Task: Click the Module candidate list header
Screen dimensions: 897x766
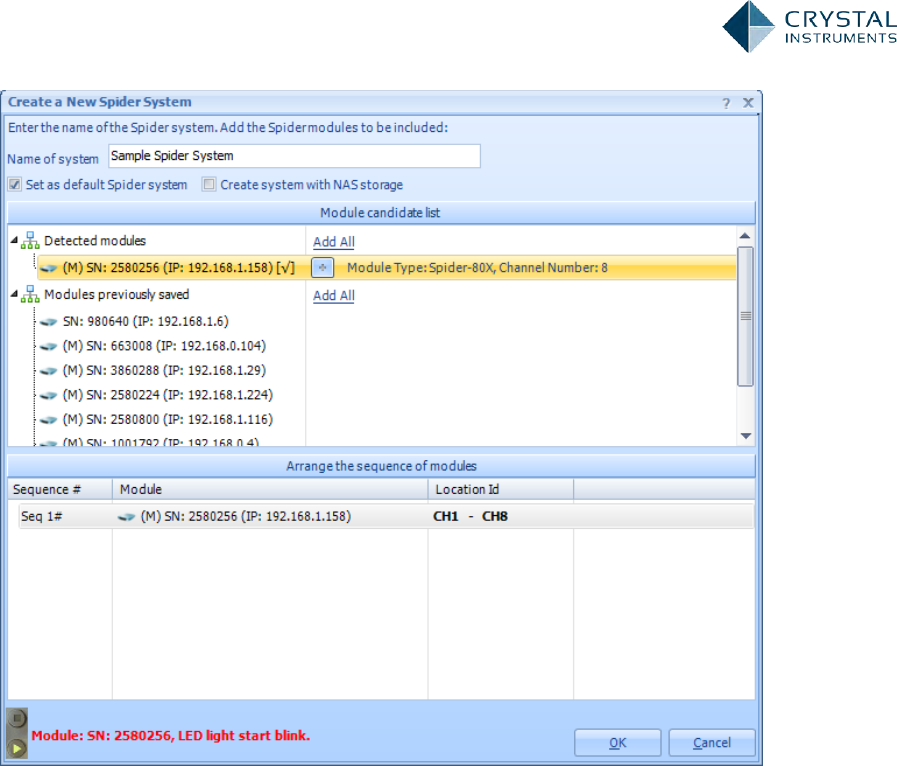Action: 381,213
